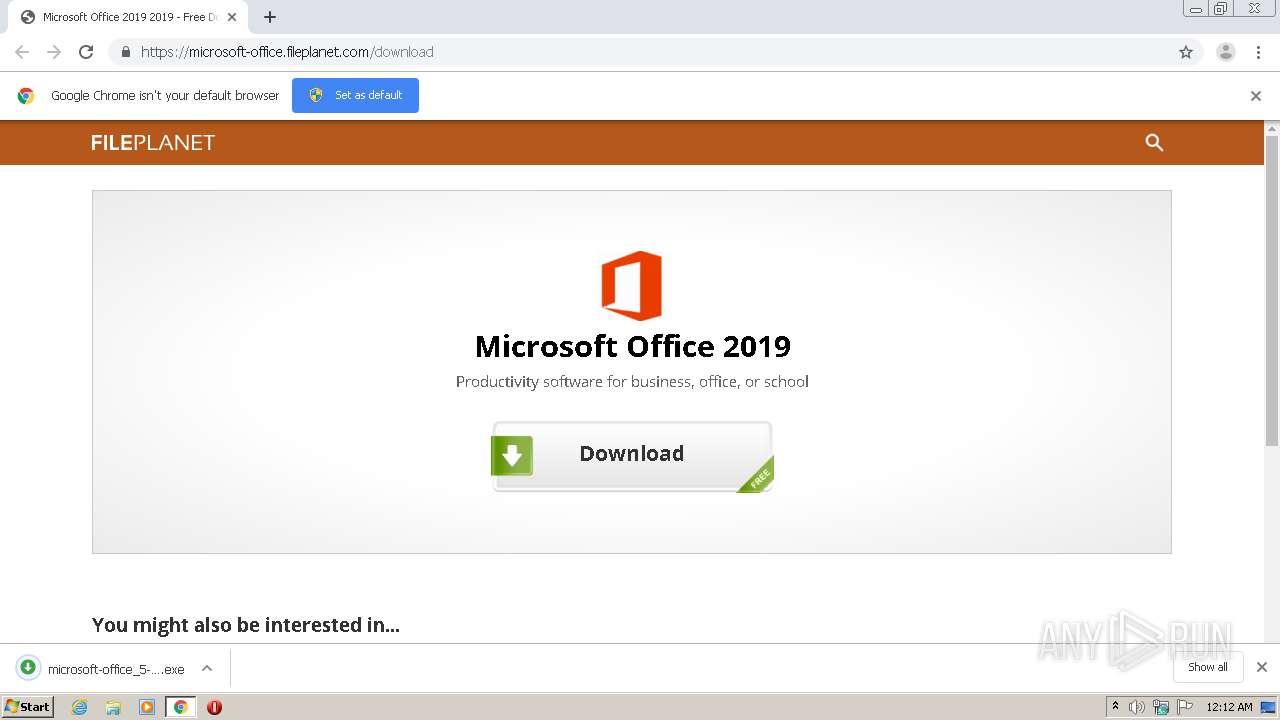Image resolution: width=1280 pixels, height=720 pixels.
Task: Click Show all downloads button
Action: [1207, 667]
